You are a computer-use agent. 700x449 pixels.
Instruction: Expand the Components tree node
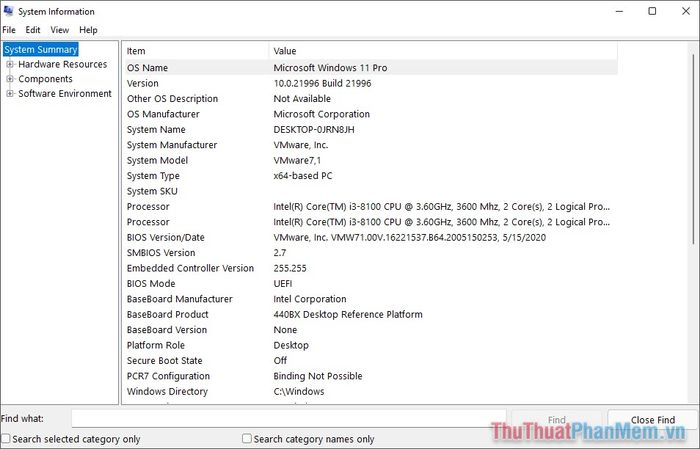(x=10, y=79)
